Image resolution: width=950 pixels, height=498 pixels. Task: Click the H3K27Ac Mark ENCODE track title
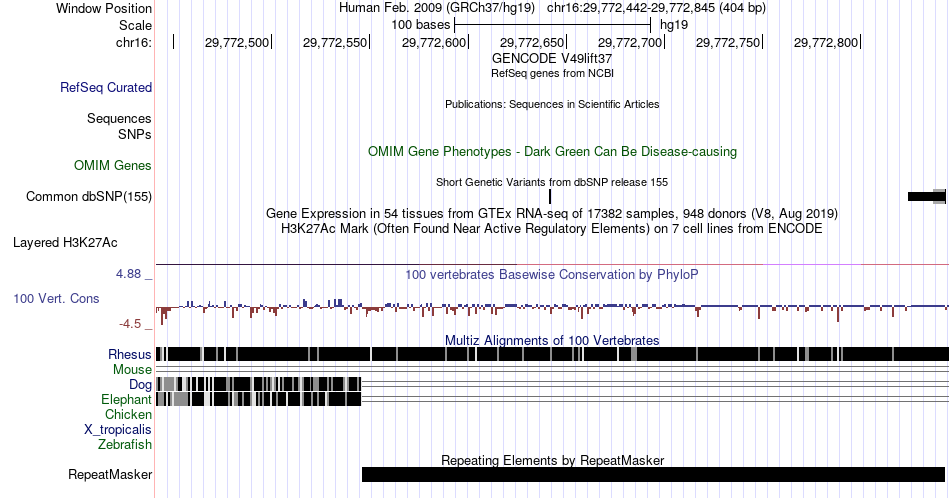(552, 228)
